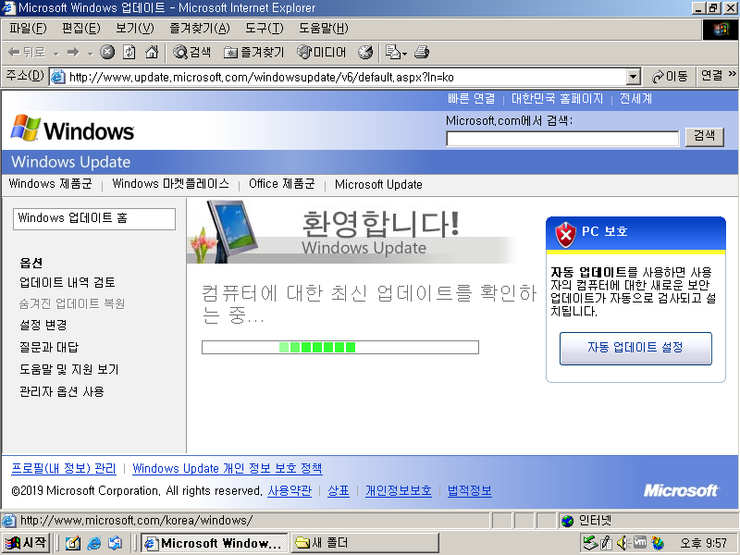Image resolution: width=740 pixels, height=555 pixels.
Task: Print the page with the printer icon
Action: (x=421, y=52)
